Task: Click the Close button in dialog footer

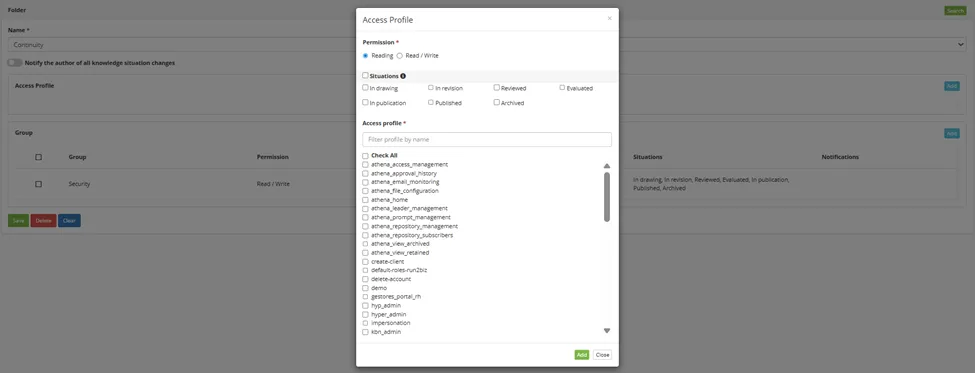Action: coord(602,355)
